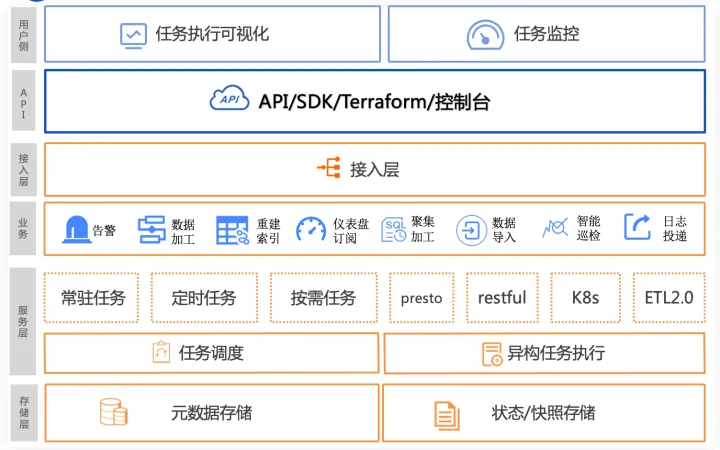This screenshot has height=450, width=720.
Task: Click the 元数据存储 database icon
Action: pos(113,412)
